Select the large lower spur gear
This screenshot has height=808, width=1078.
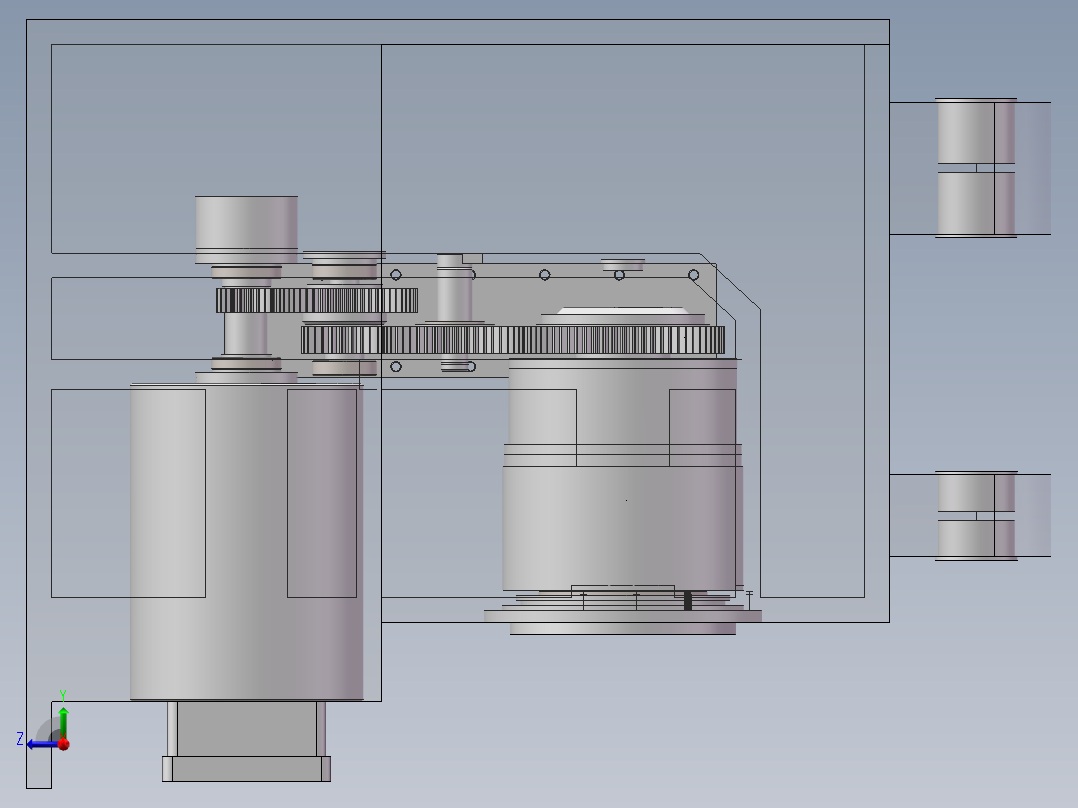(513, 340)
